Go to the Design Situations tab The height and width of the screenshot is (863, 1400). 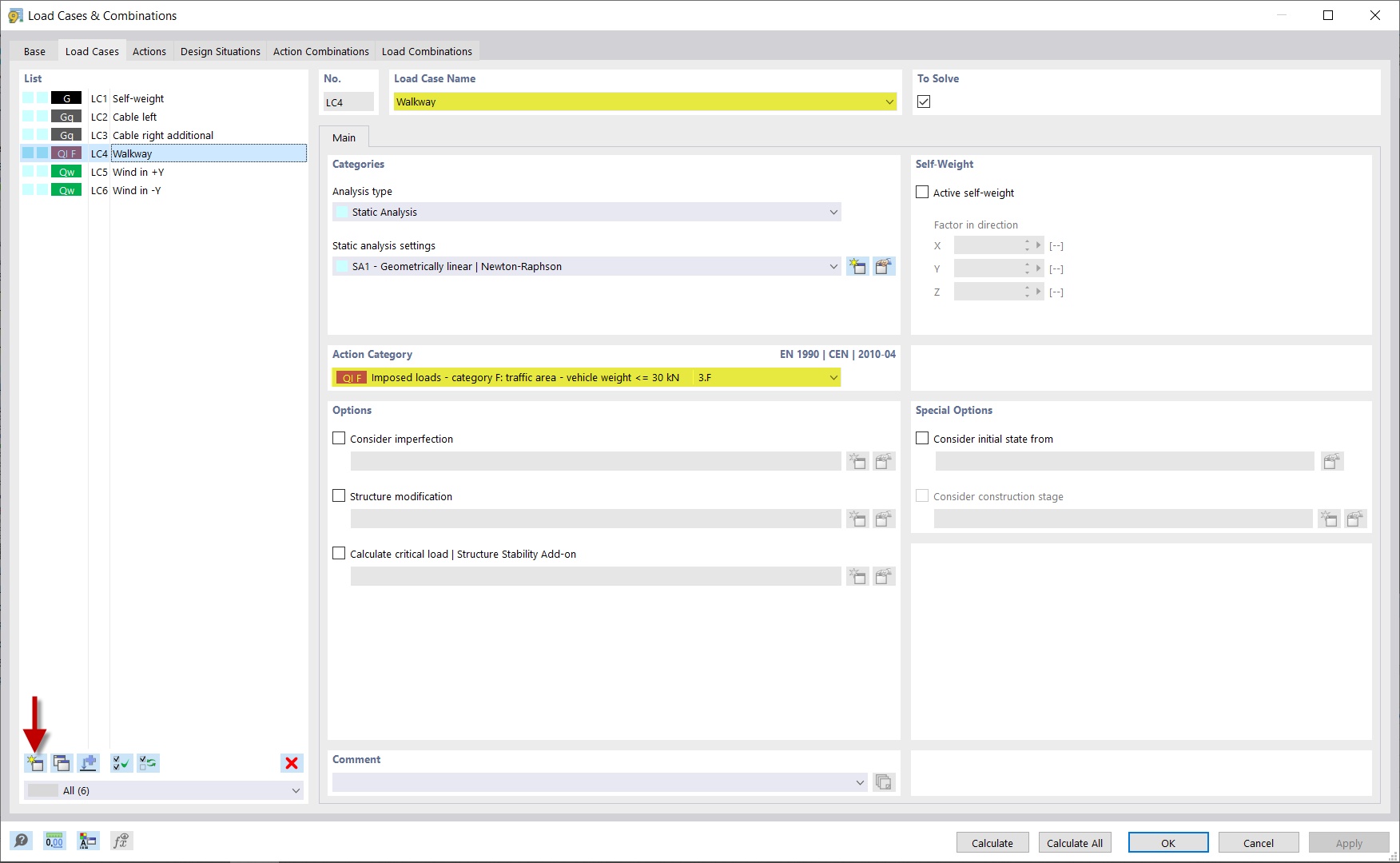coord(221,51)
